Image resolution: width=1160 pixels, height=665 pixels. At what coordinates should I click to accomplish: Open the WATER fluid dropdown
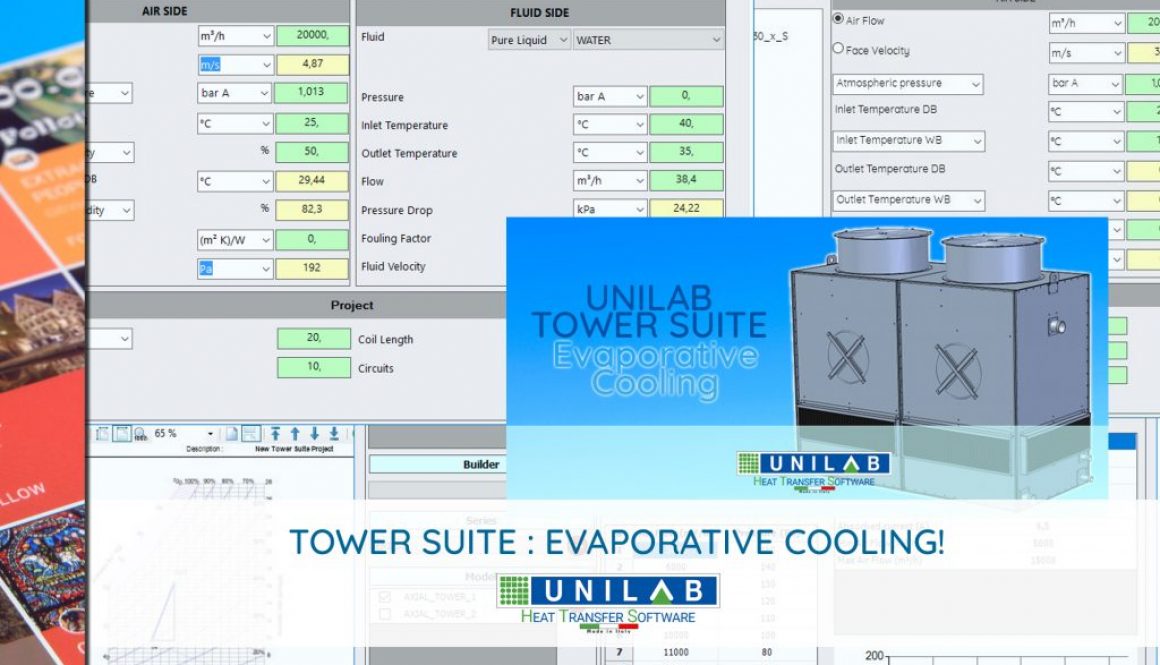pos(716,40)
